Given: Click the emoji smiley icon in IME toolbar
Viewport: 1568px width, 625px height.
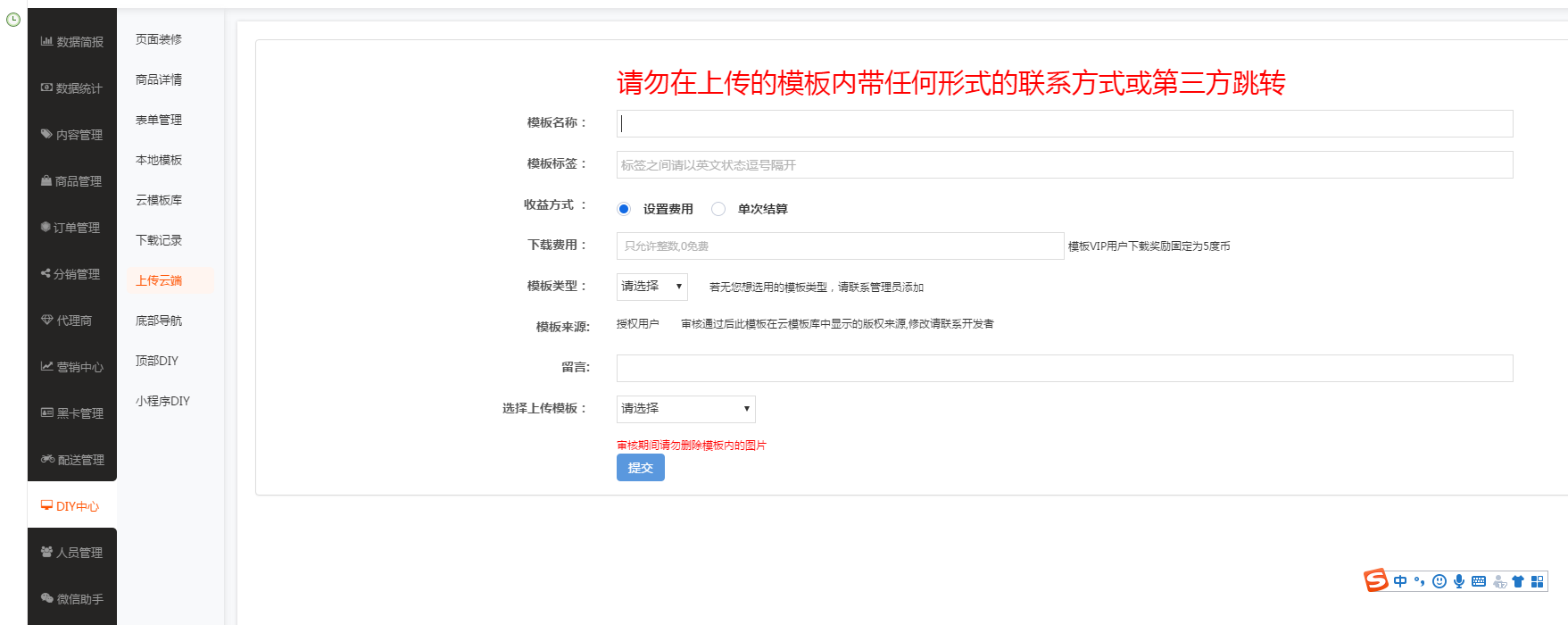Looking at the screenshot, I should pos(1439,581).
